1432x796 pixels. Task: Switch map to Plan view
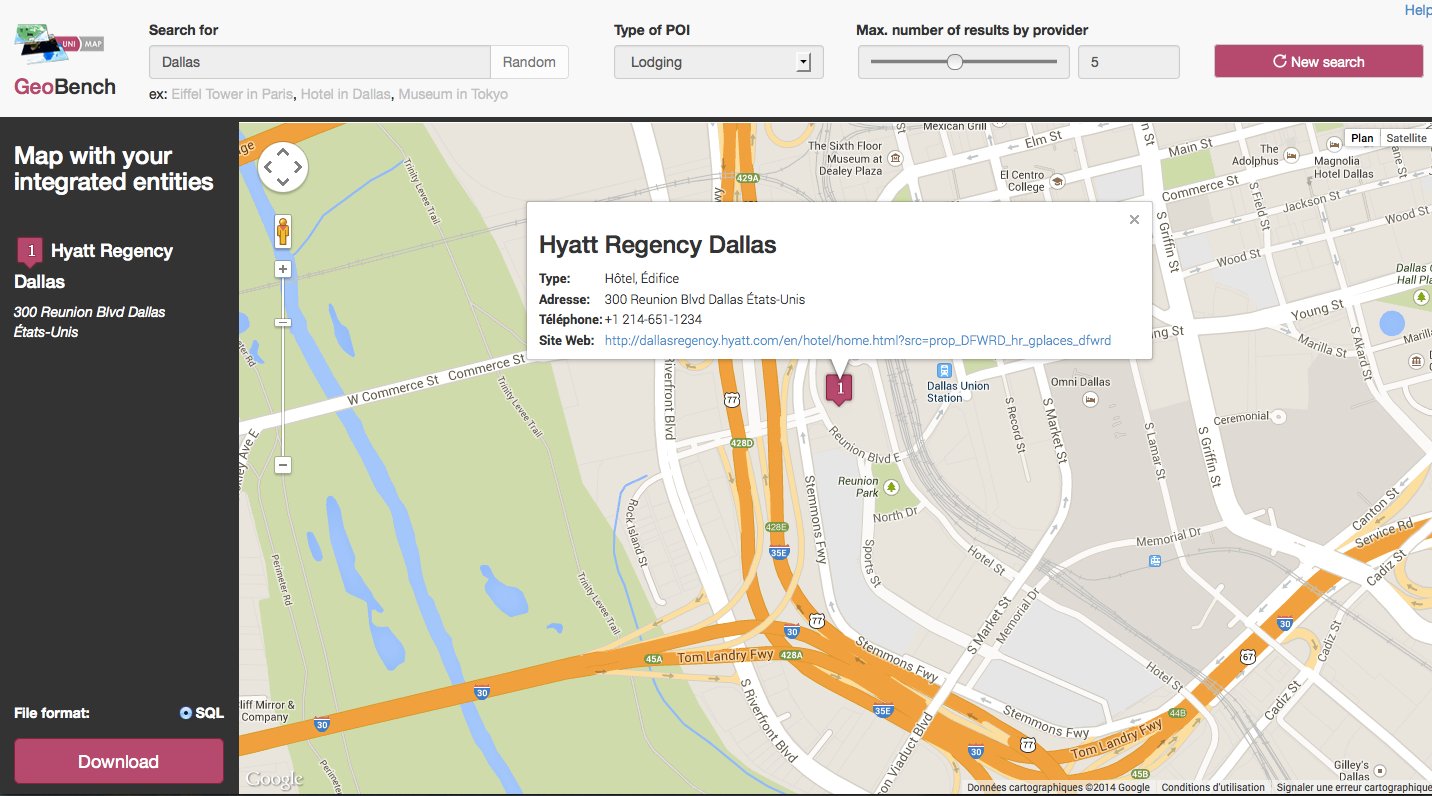pos(1362,138)
